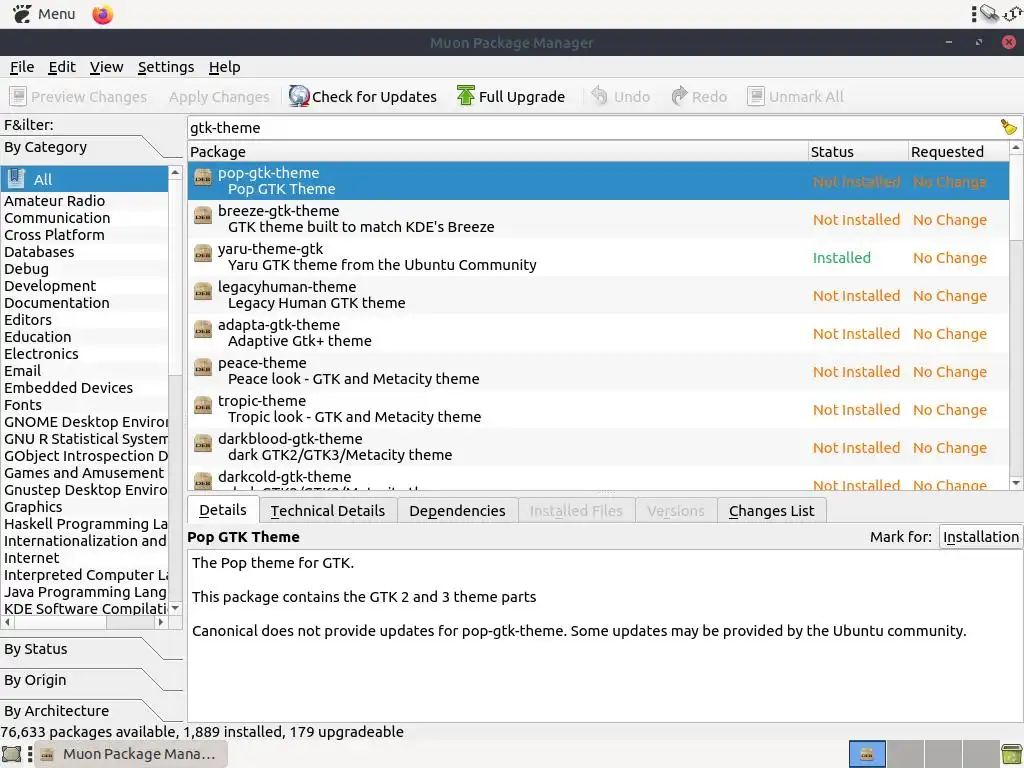Click the All category bookmark icon
The image size is (1024, 768).
pyautogui.click(x=16, y=179)
